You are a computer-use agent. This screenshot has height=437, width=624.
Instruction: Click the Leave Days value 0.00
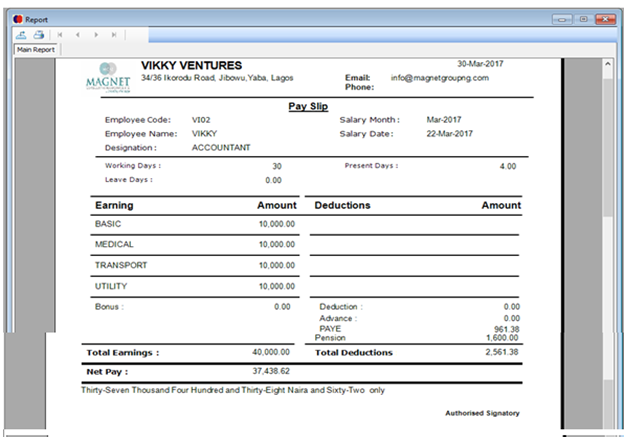pos(273,180)
